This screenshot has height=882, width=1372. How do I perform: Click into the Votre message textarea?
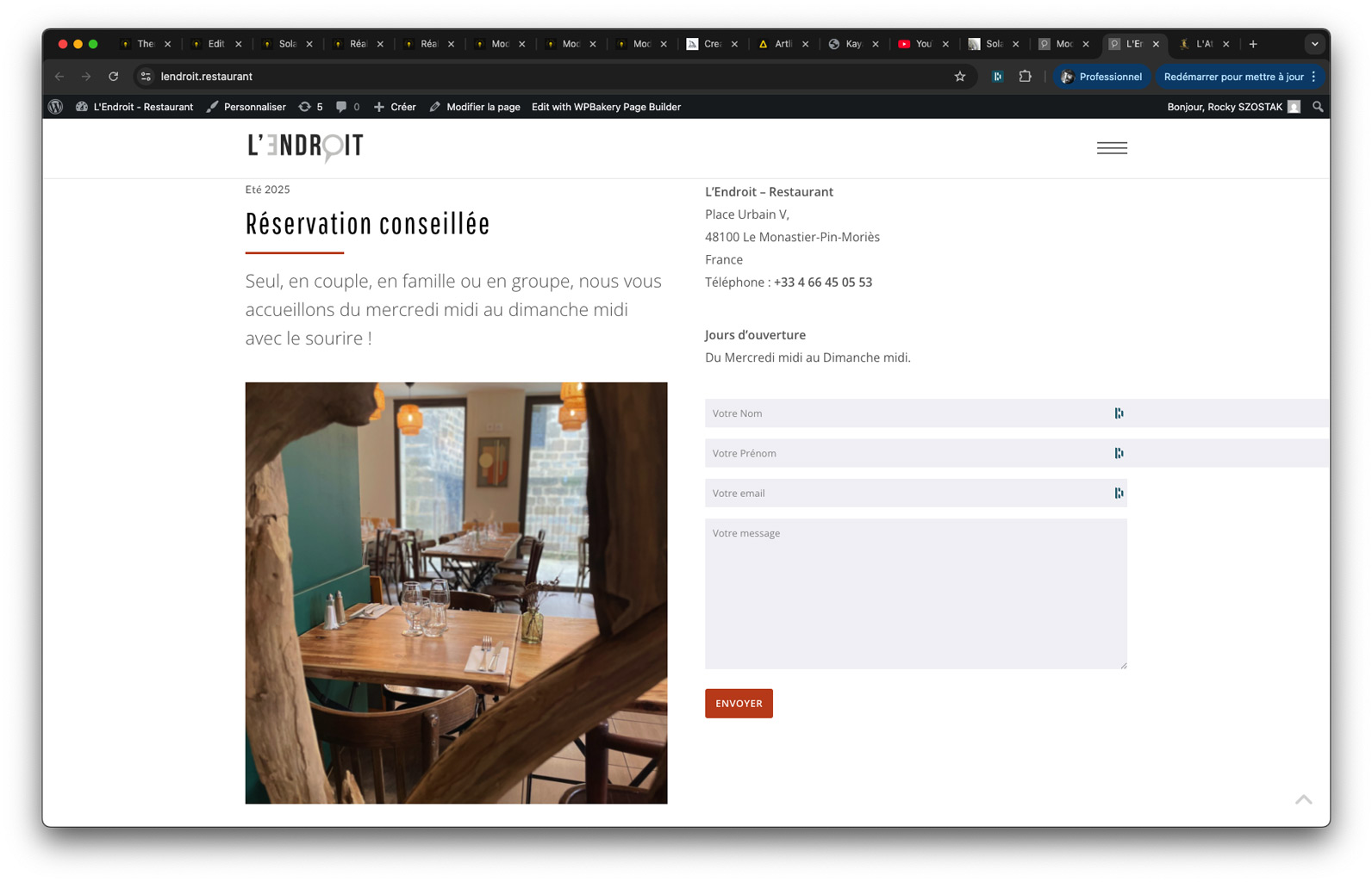(x=915, y=594)
